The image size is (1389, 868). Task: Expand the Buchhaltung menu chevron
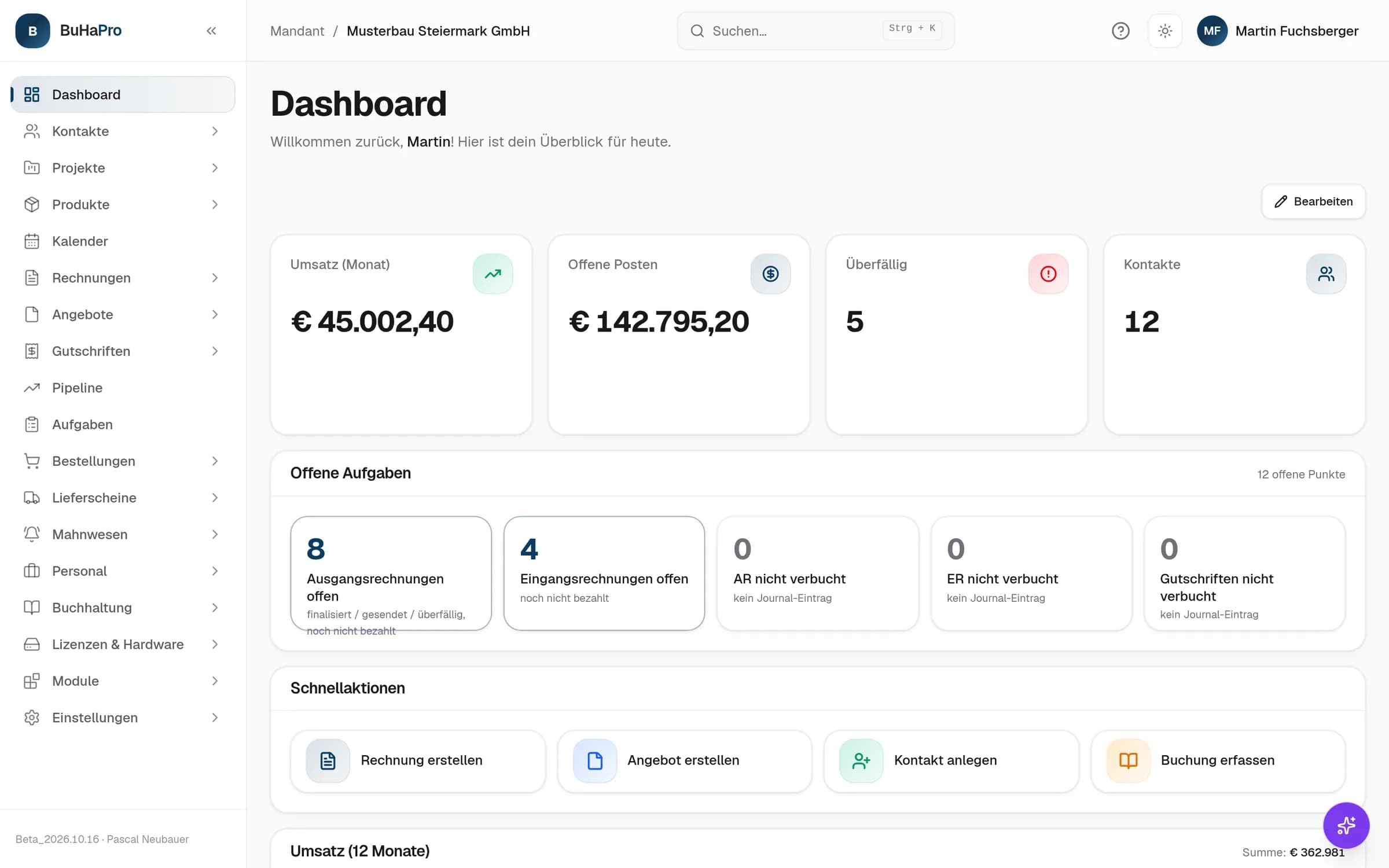coord(215,608)
